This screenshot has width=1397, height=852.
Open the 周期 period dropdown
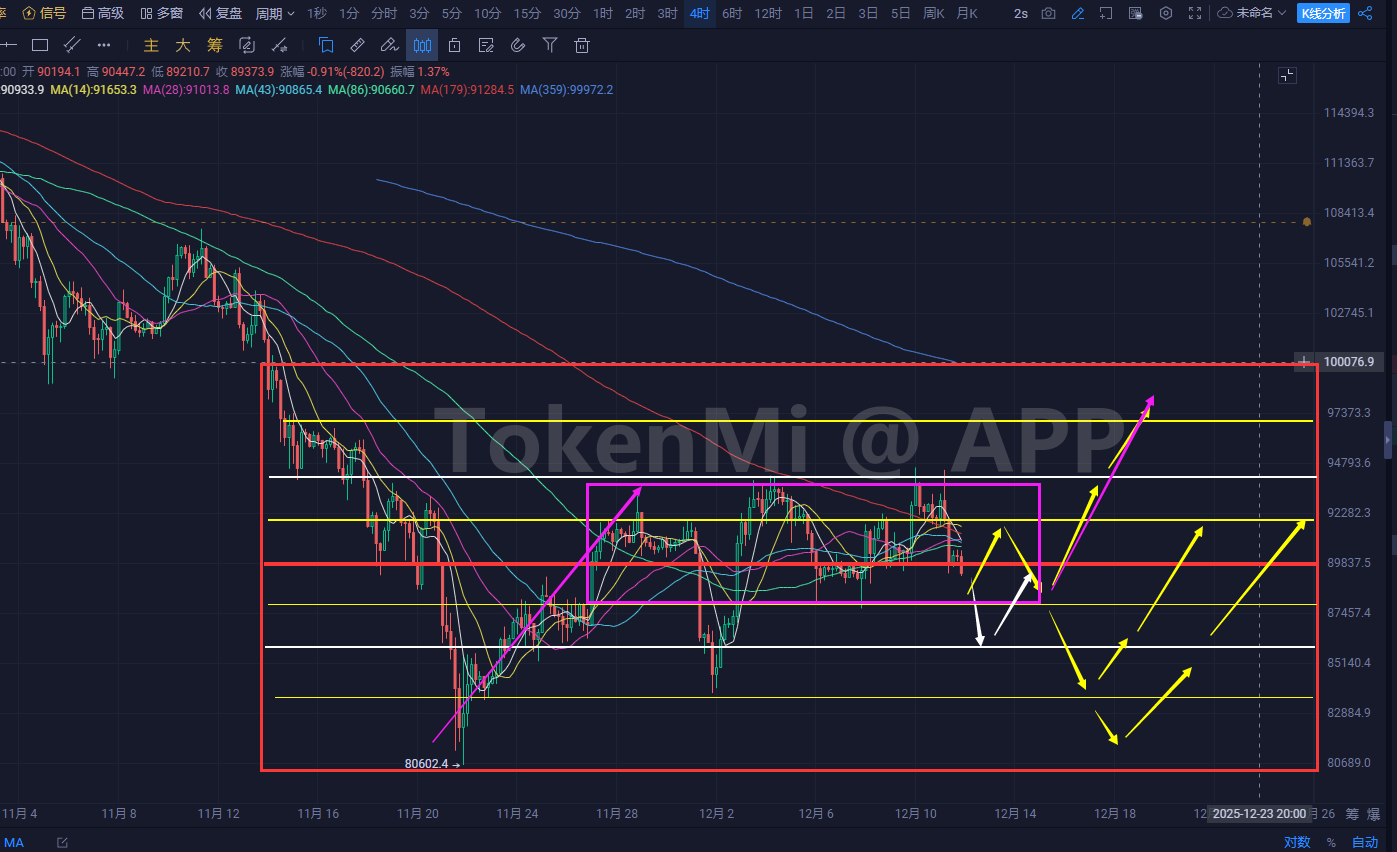click(x=275, y=13)
